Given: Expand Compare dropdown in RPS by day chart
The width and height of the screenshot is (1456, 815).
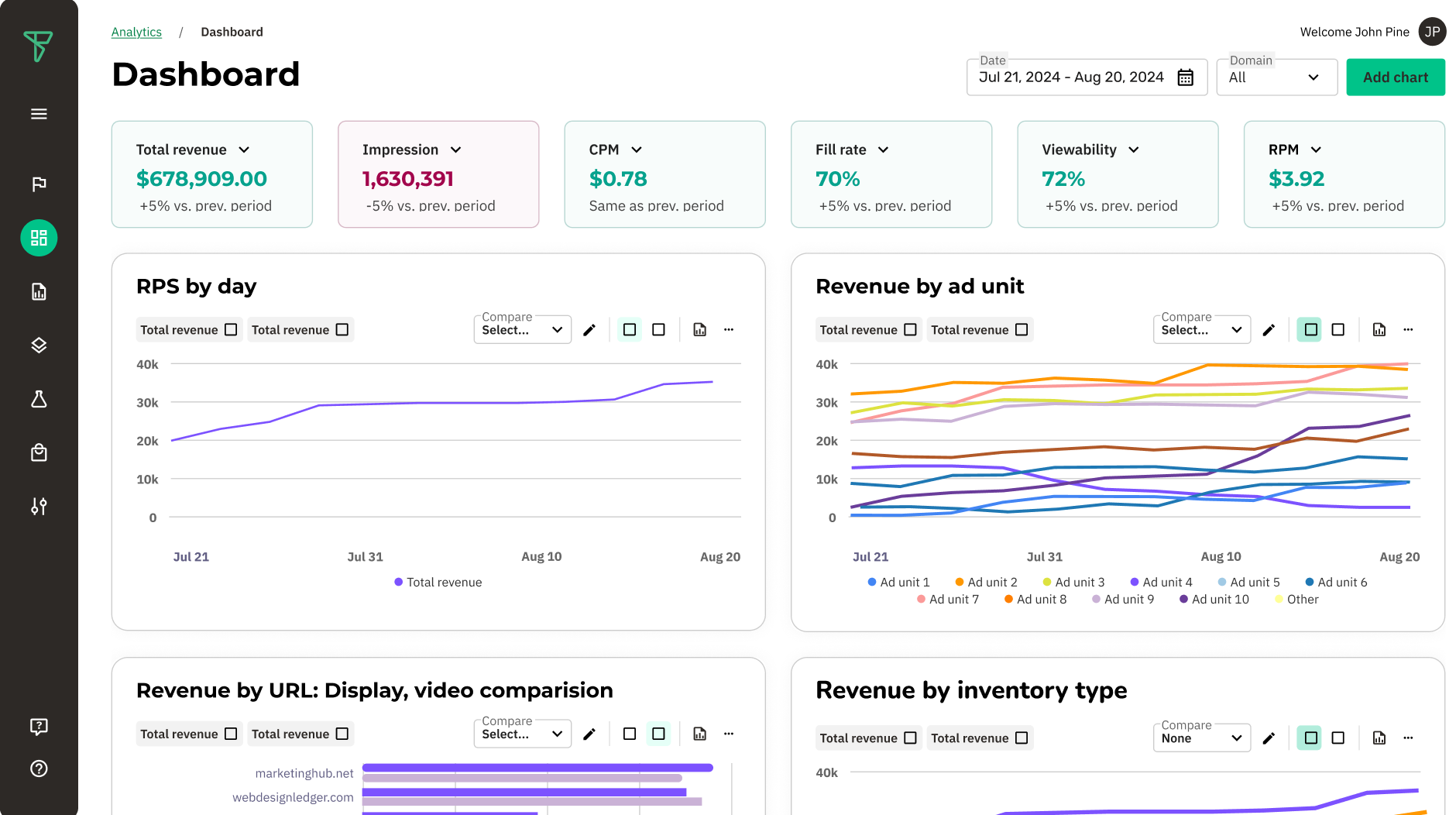Looking at the screenshot, I should [522, 330].
